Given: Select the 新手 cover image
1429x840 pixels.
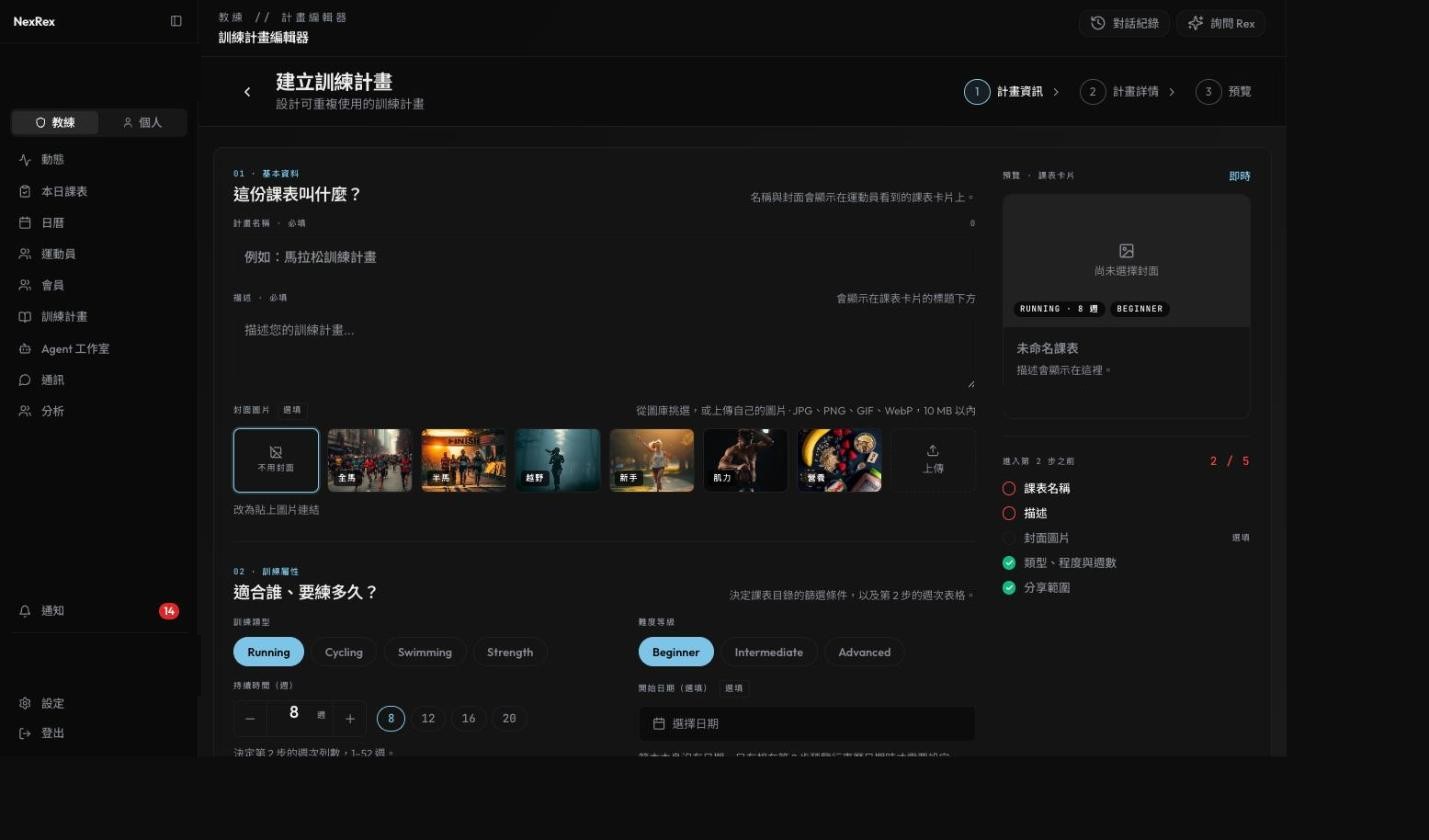Looking at the screenshot, I should (x=652, y=460).
